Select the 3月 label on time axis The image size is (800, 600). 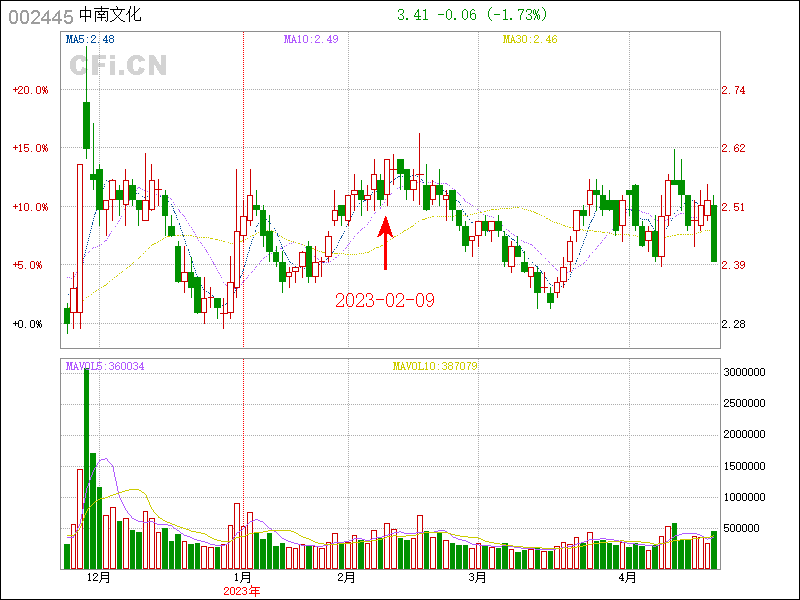click(x=477, y=577)
